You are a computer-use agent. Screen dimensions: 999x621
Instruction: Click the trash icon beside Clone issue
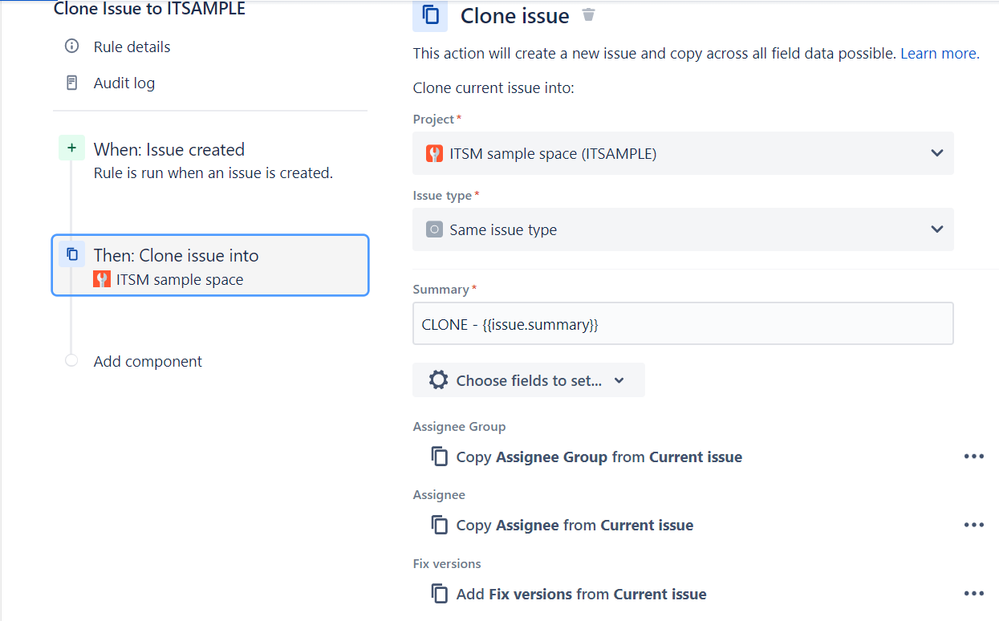(x=589, y=15)
